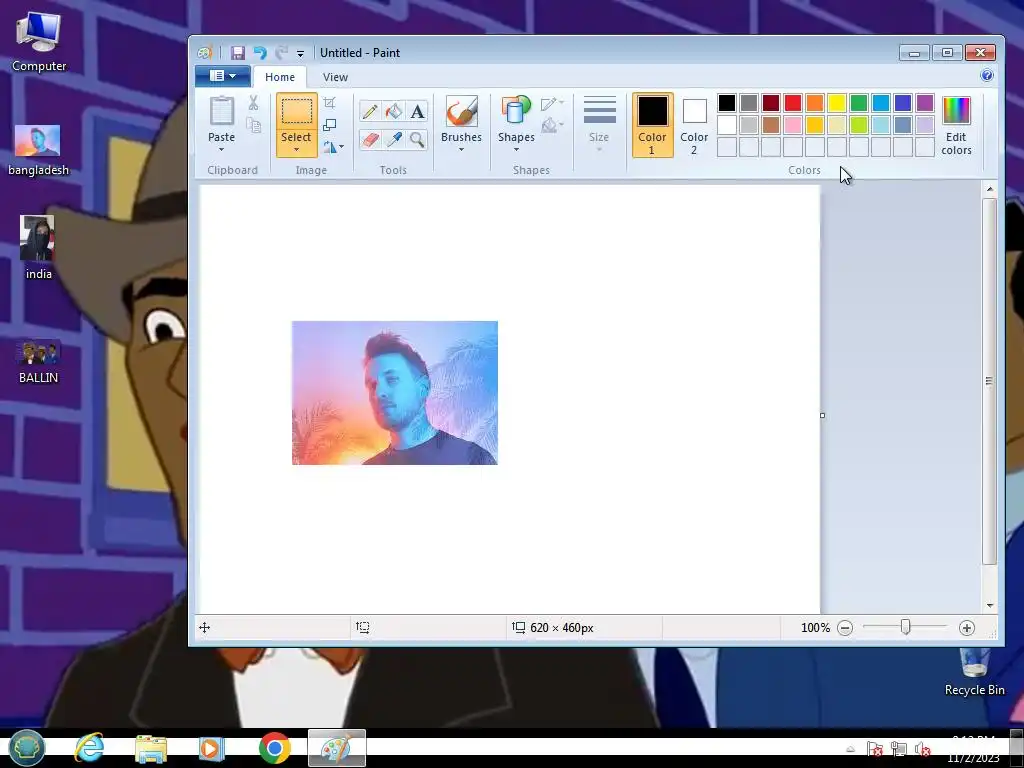Screen dimensions: 1024x768
Task: Select the Text tool
Action: point(417,111)
